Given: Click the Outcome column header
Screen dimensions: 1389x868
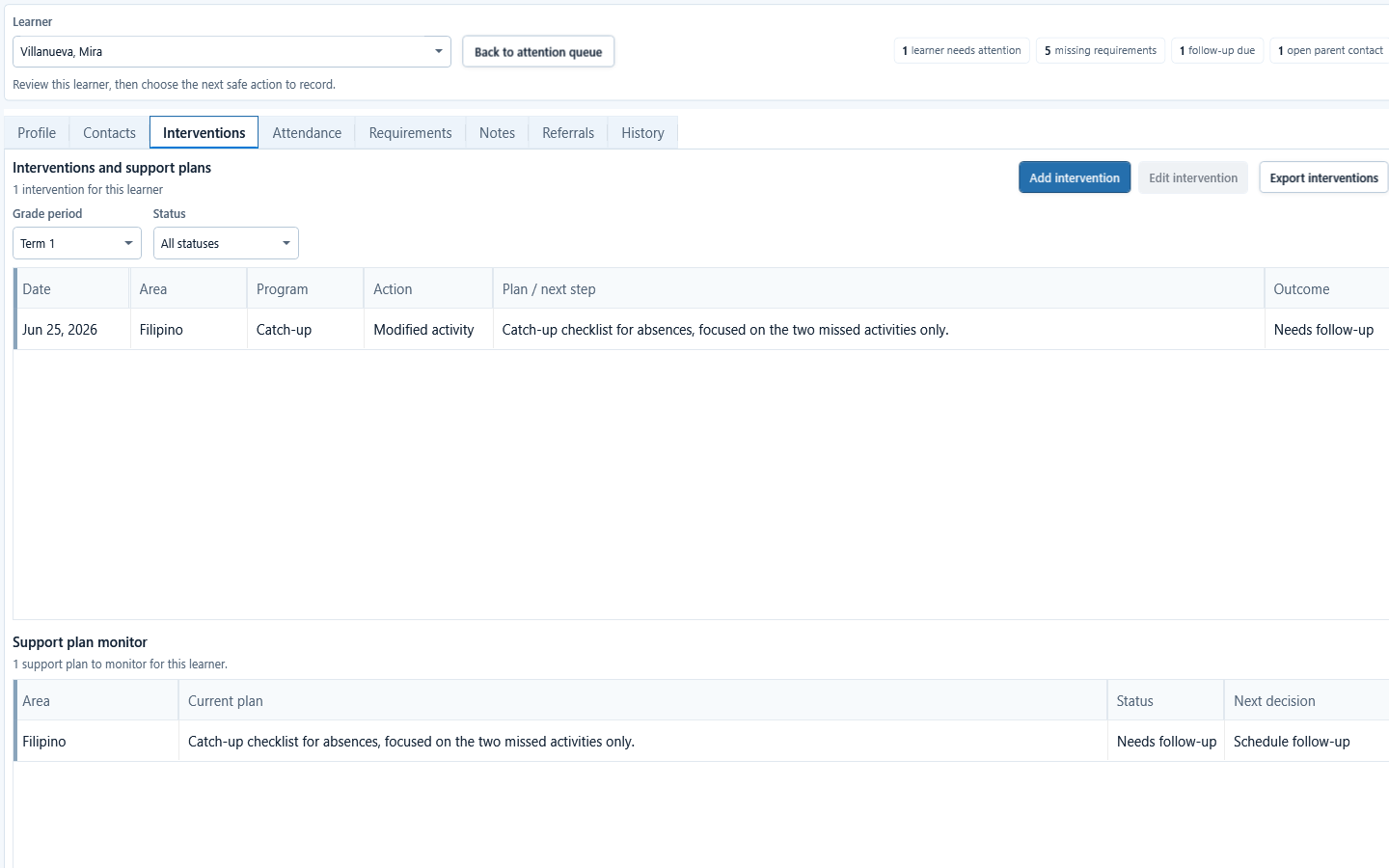Looking at the screenshot, I should pos(1327,289).
